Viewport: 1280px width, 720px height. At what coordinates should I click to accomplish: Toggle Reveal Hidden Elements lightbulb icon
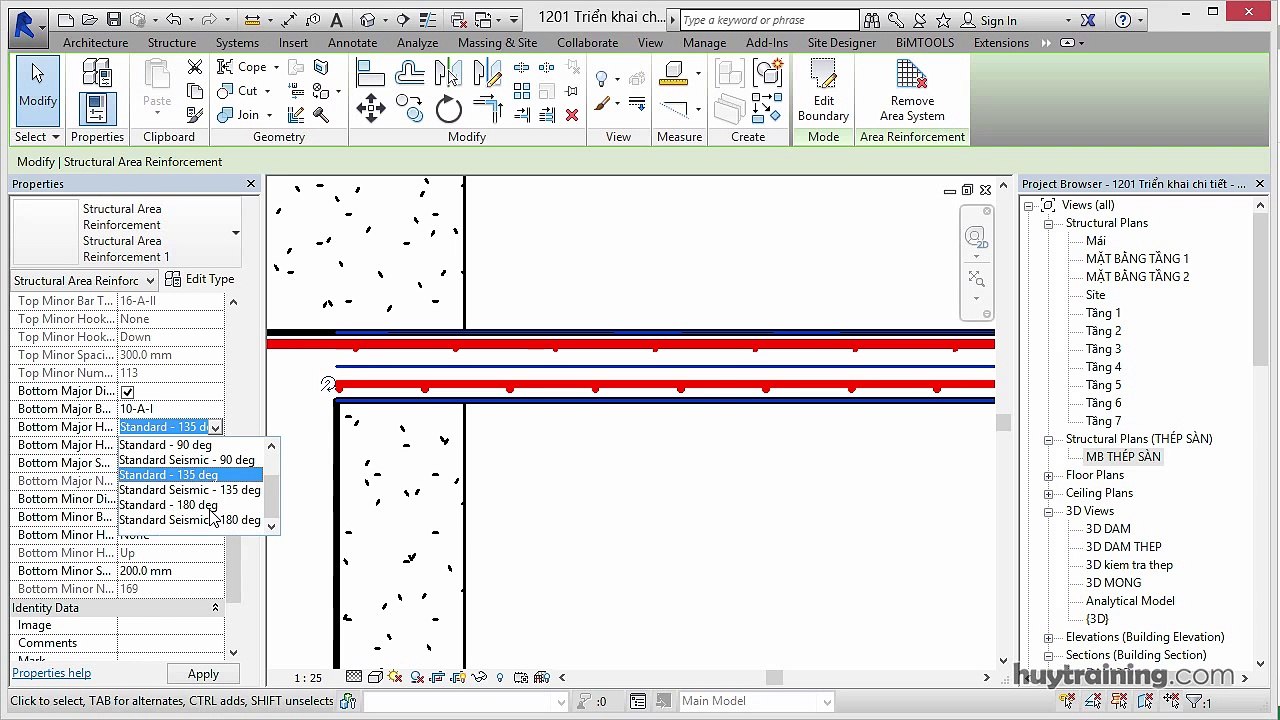(x=500, y=677)
